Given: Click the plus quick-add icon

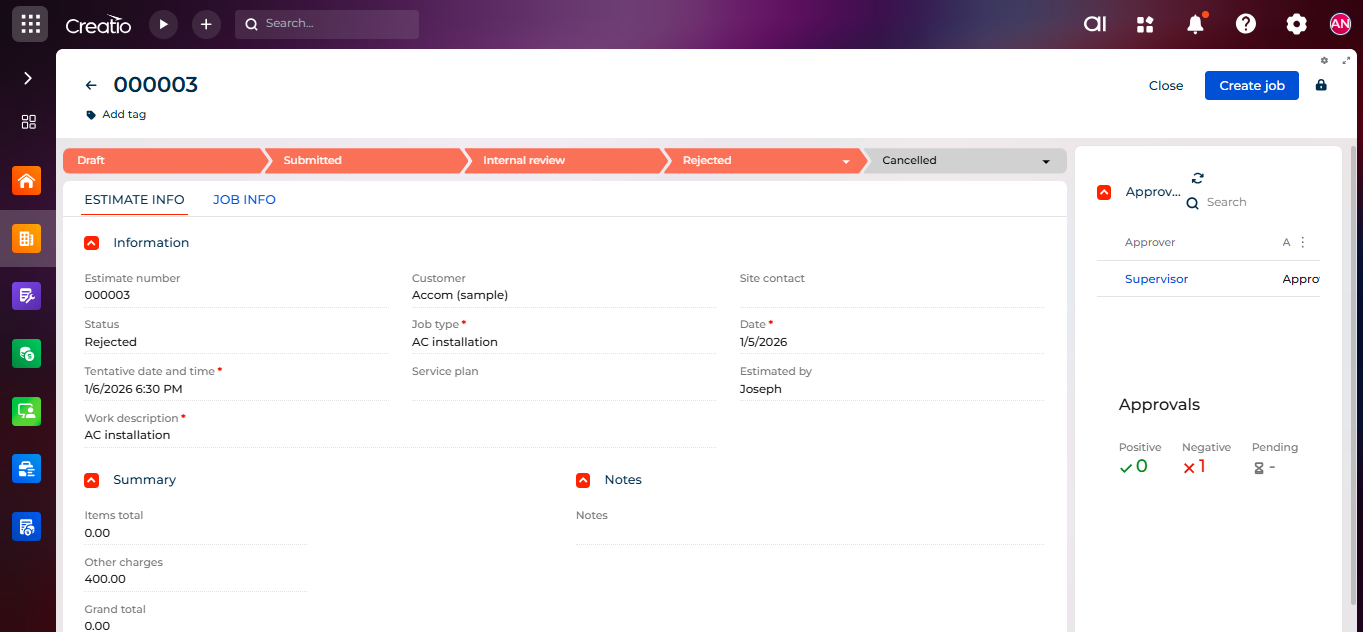Looking at the screenshot, I should point(206,24).
